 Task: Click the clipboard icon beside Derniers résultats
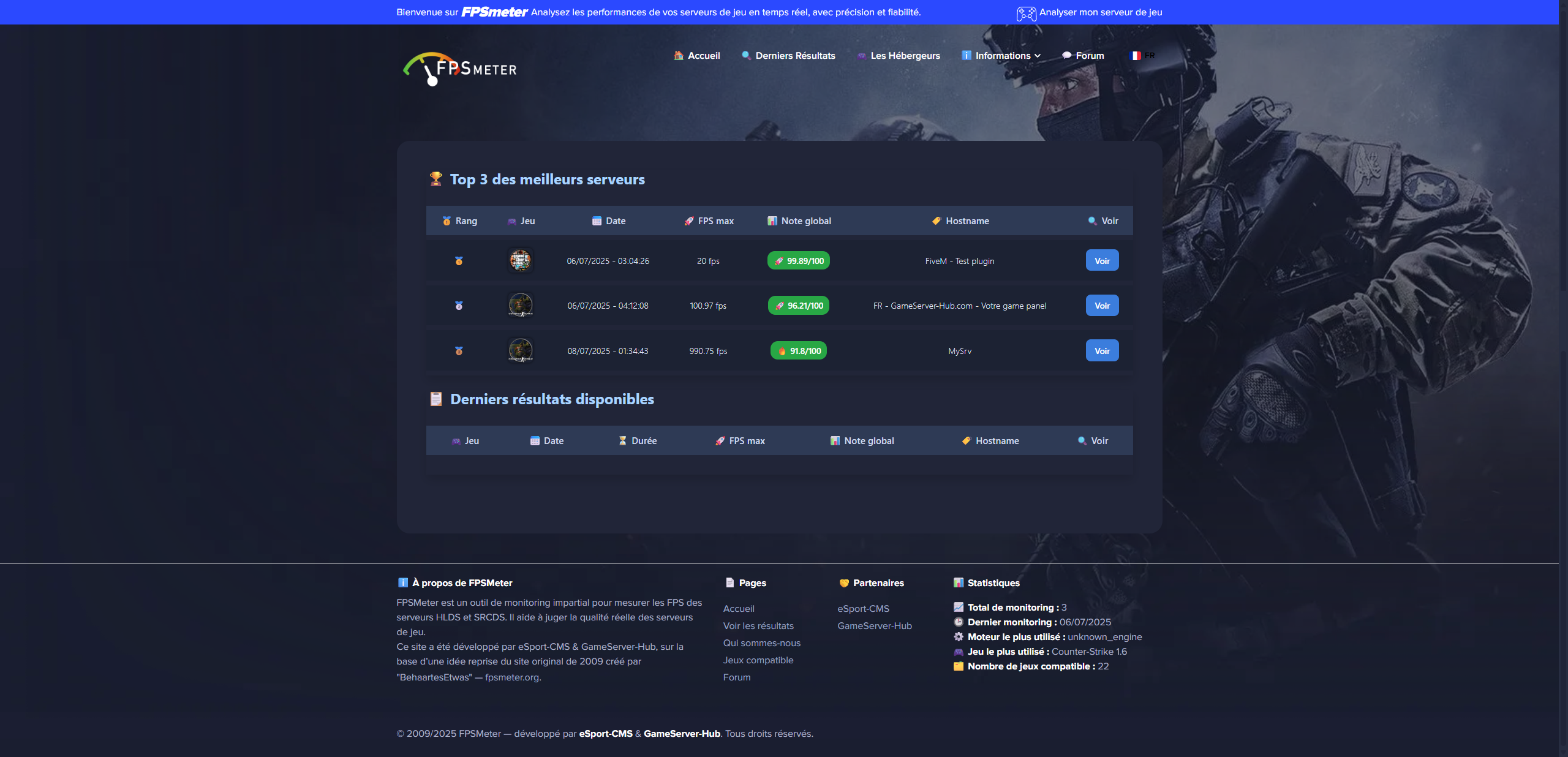[x=435, y=399]
